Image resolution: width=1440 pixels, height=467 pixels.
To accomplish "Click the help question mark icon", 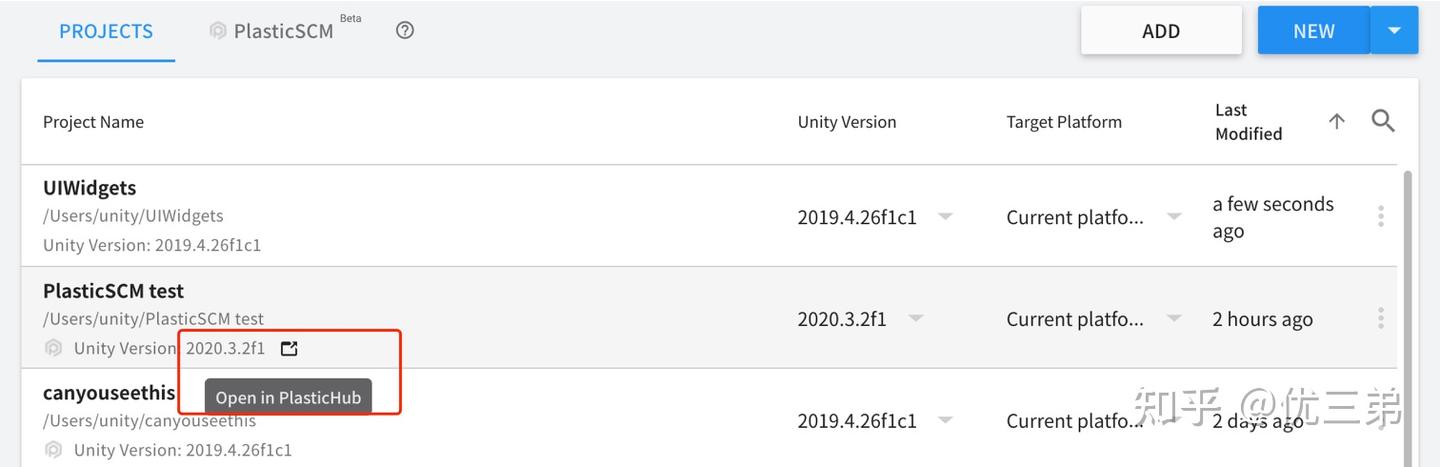I will click(x=405, y=30).
